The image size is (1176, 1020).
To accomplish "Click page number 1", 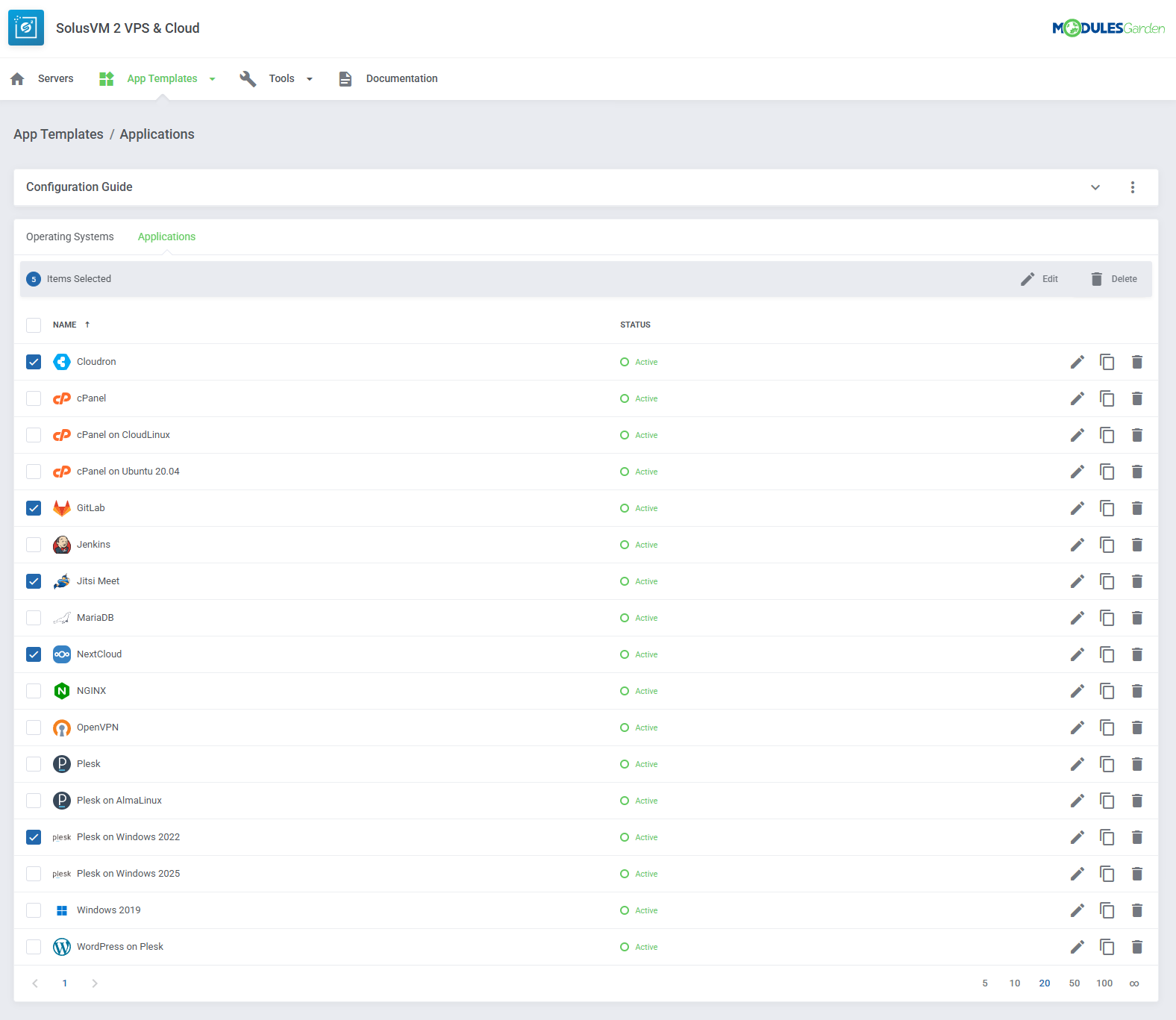I will click(x=65, y=983).
